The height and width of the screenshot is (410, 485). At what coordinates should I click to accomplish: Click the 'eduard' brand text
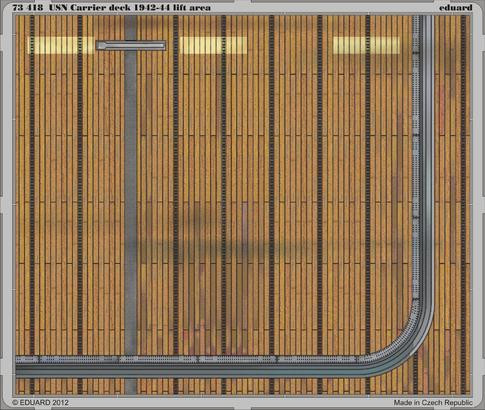point(456,8)
